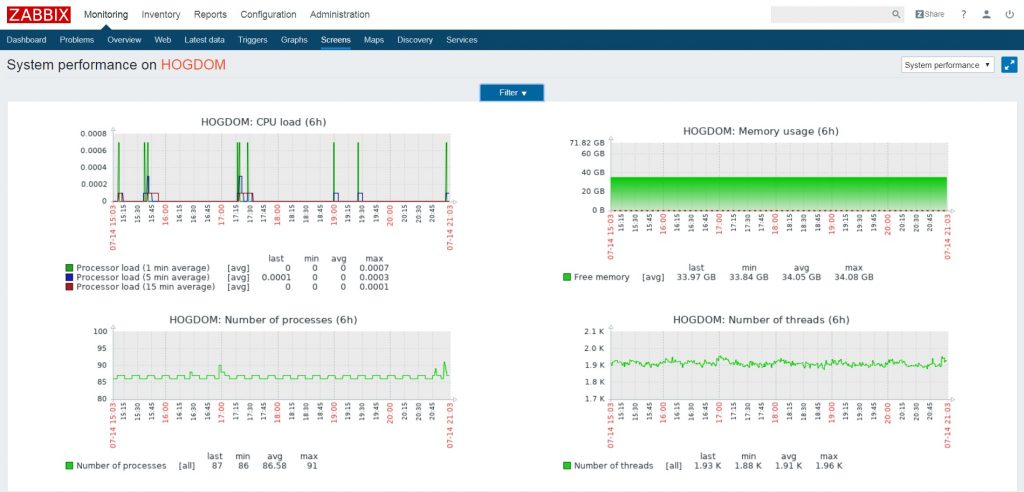
Task: Click the HOGDOM host link in title
Action: (193, 65)
